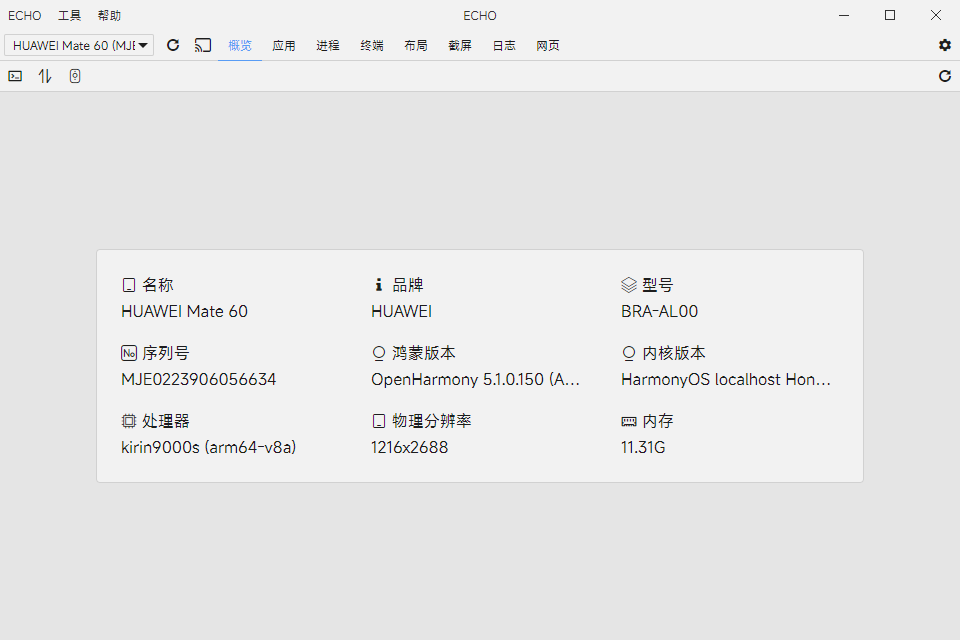Viewport: 960px width, 640px height.
Task: Open the screen casting / mirroring icon
Action: pos(203,45)
